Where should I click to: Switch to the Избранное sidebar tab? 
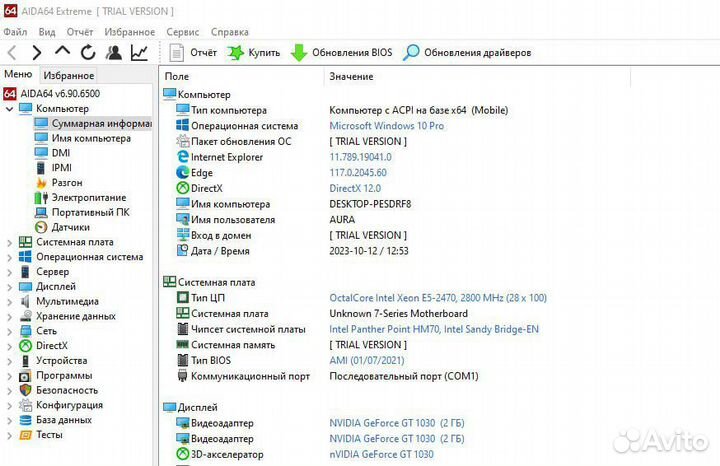[68, 75]
